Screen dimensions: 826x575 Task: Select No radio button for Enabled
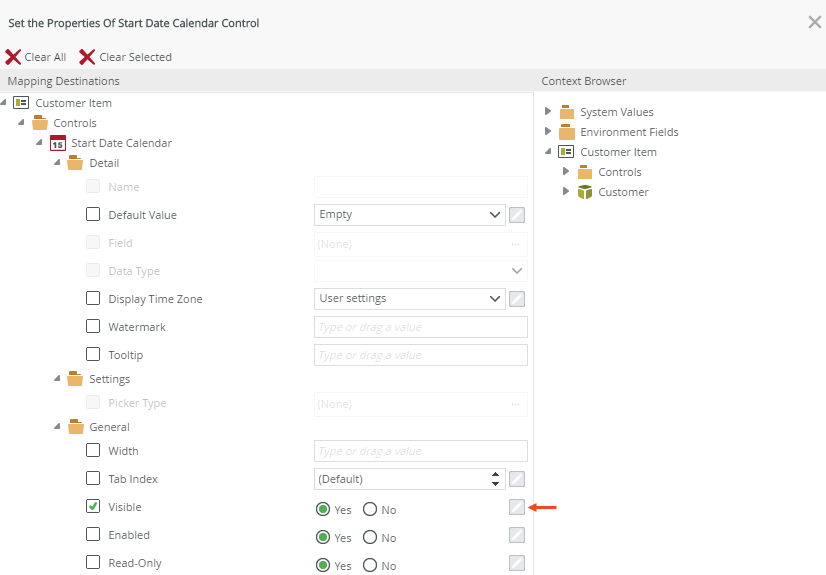click(370, 538)
